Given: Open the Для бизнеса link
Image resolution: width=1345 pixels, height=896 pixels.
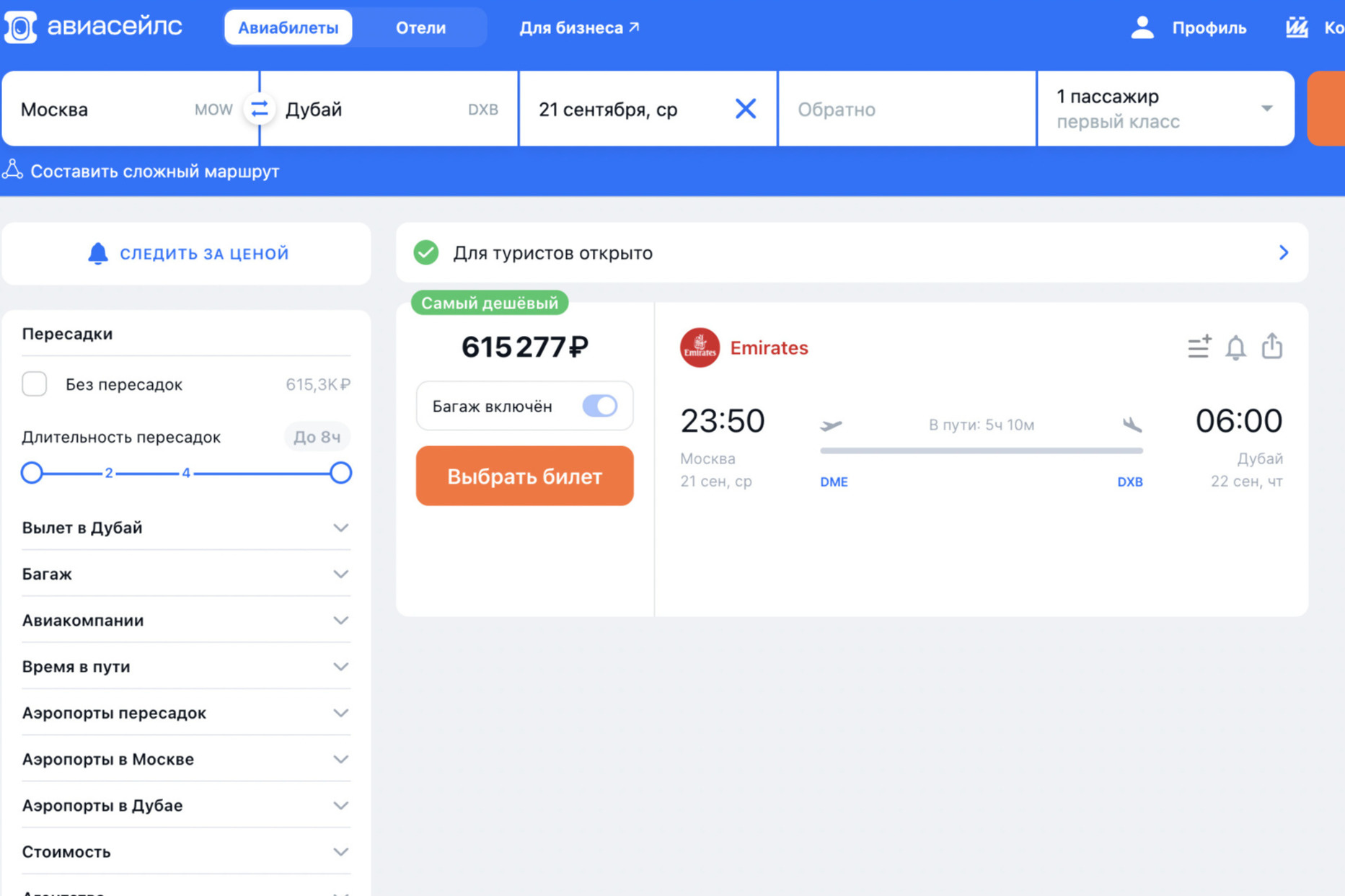Looking at the screenshot, I should point(579,27).
